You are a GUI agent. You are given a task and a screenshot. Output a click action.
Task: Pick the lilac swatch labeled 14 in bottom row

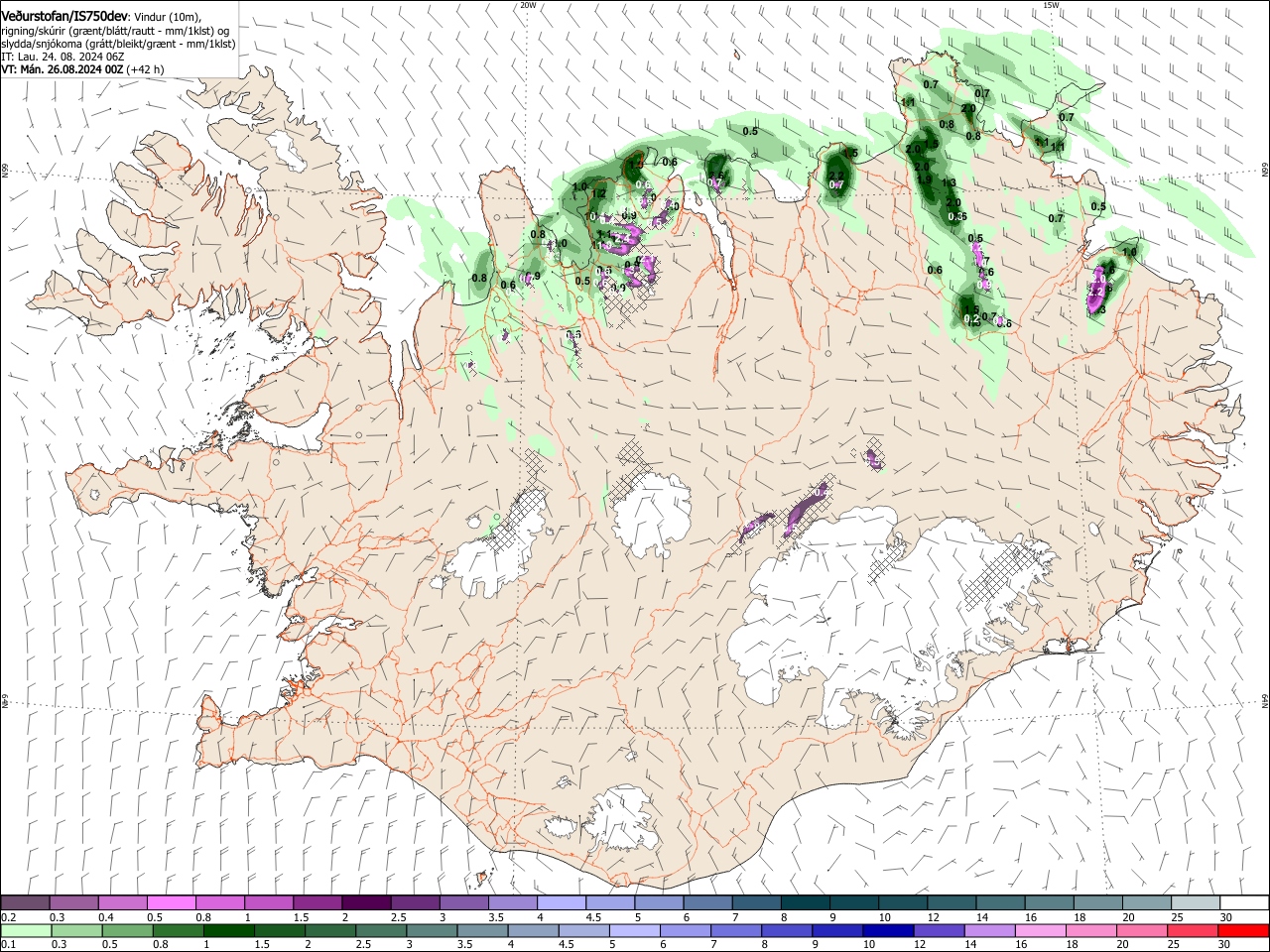pyautogui.click(x=989, y=930)
